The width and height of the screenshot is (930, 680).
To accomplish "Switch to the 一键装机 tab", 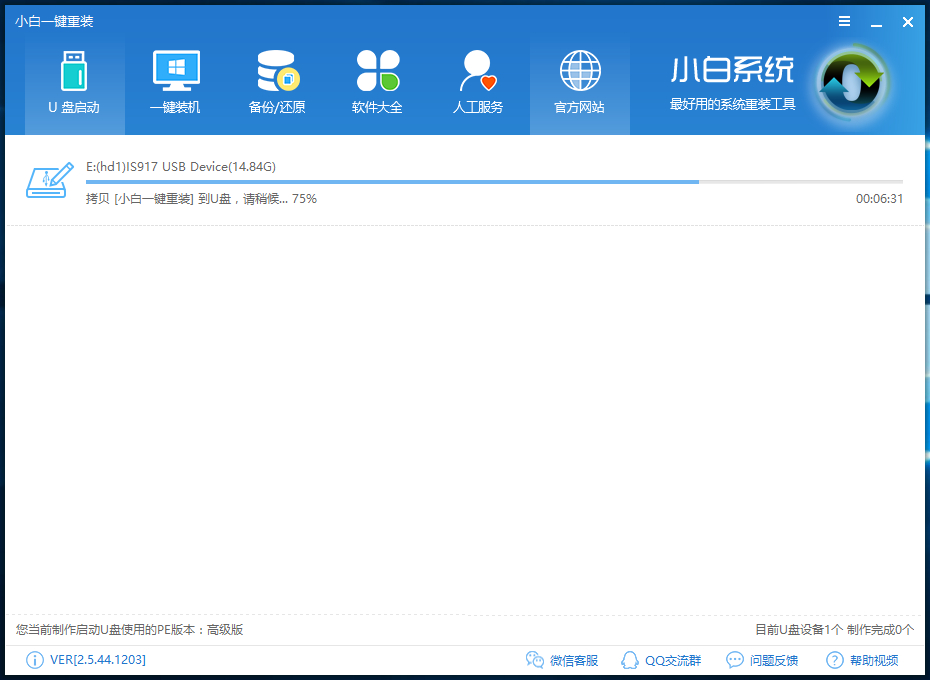I will pyautogui.click(x=175, y=82).
